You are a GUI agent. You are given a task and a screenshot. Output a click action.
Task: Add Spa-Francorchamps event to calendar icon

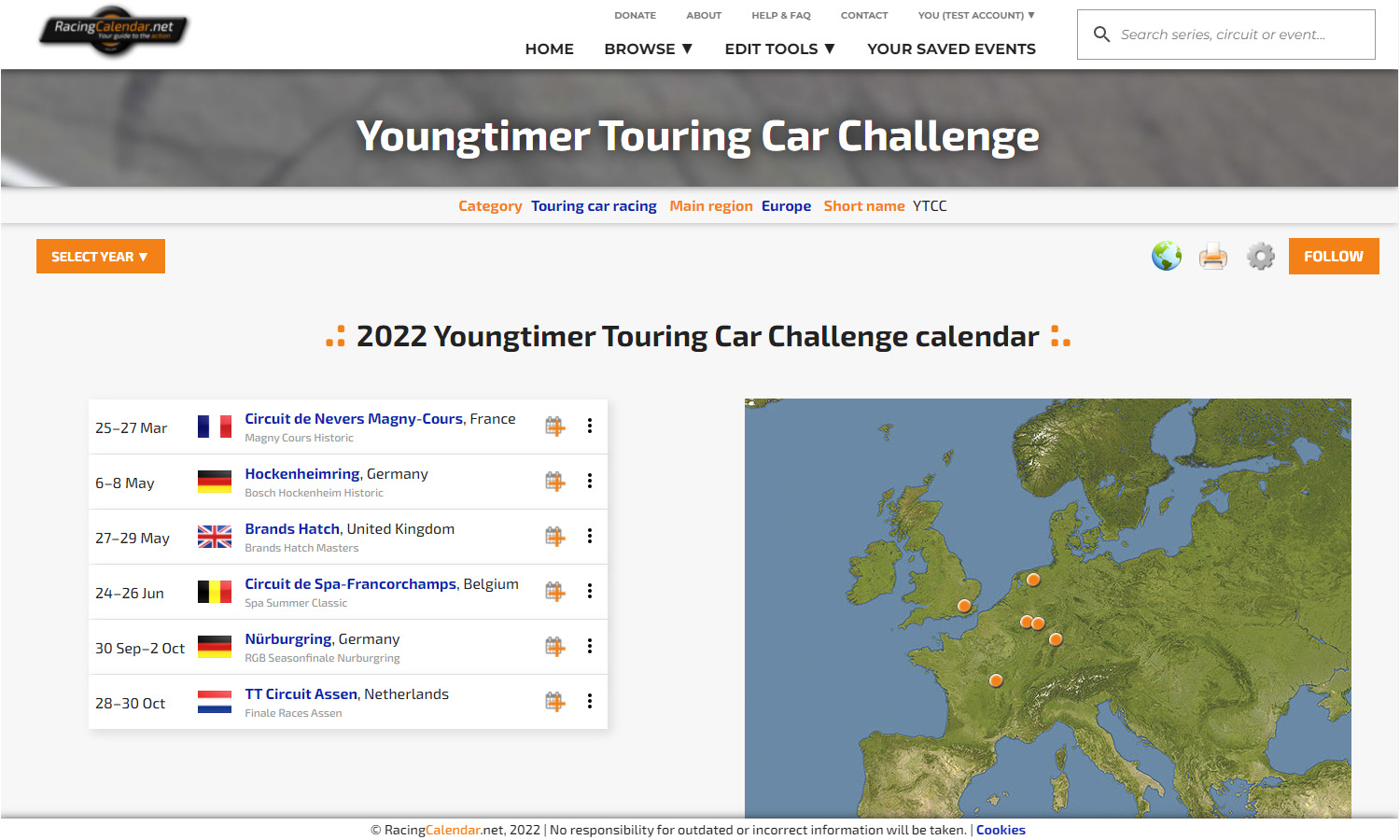click(555, 592)
